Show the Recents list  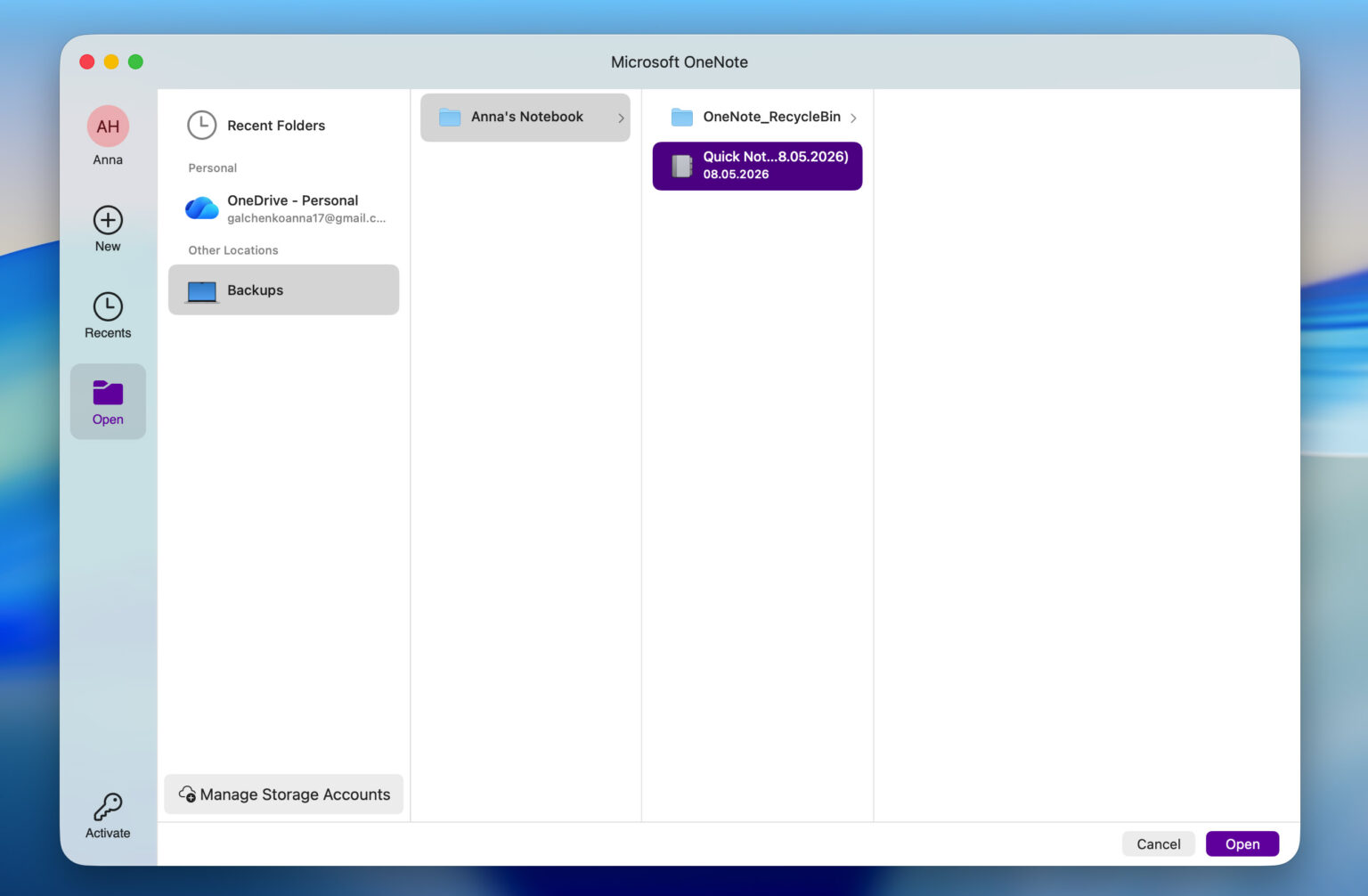(108, 315)
